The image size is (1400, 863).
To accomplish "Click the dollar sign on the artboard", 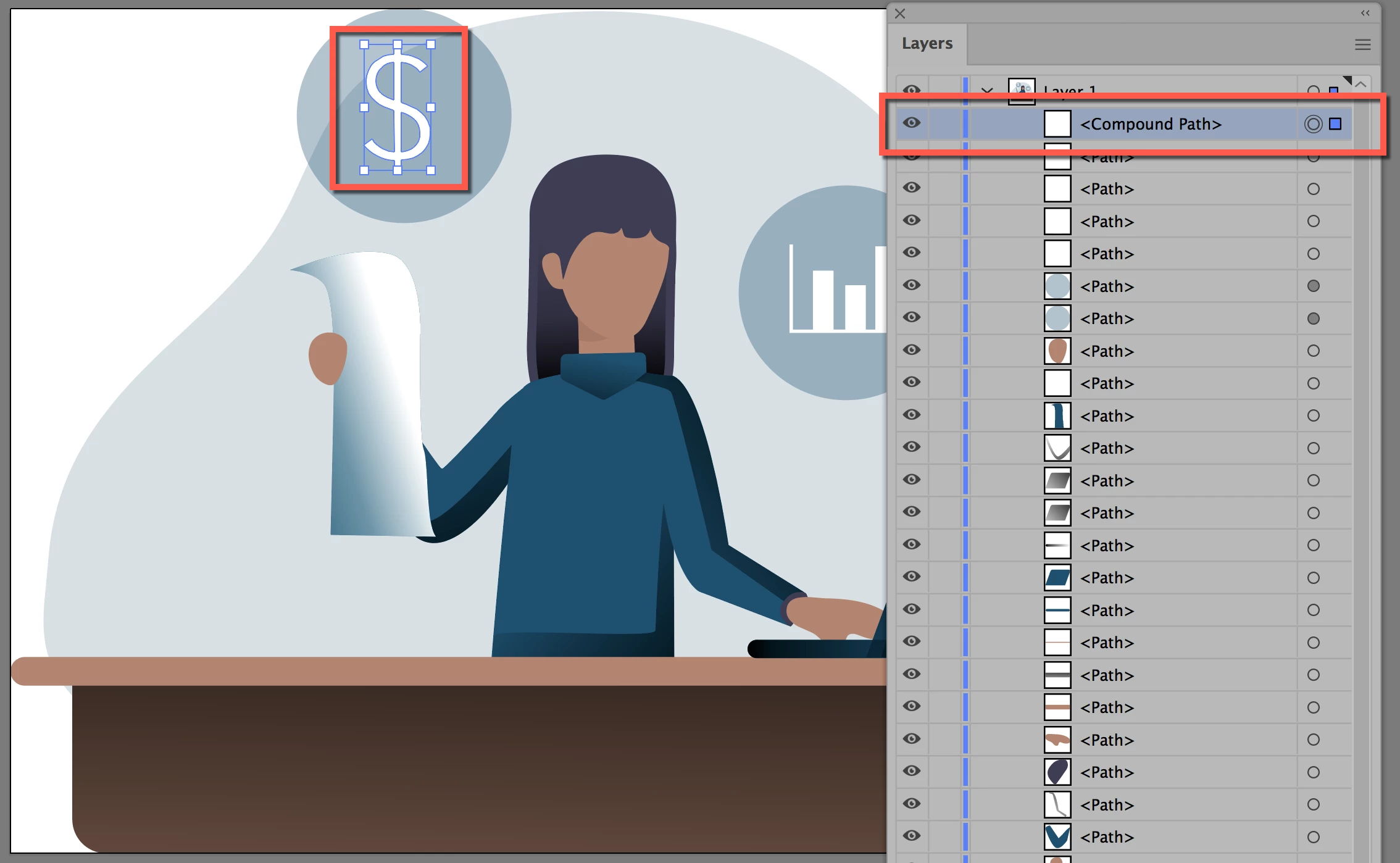I will (397, 107).
